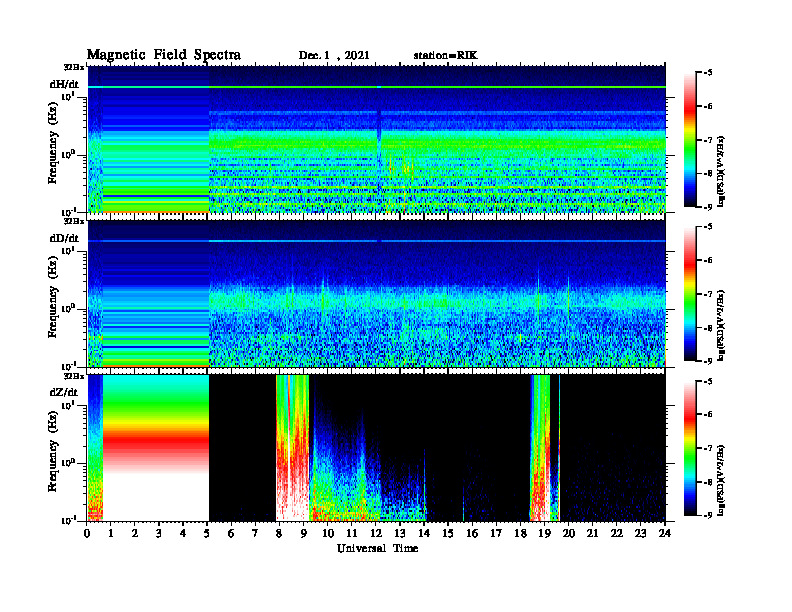Screen dimensions: 792x612
Task: Click the "Magnetic Field Spectra" title
Action: [164, 55]
